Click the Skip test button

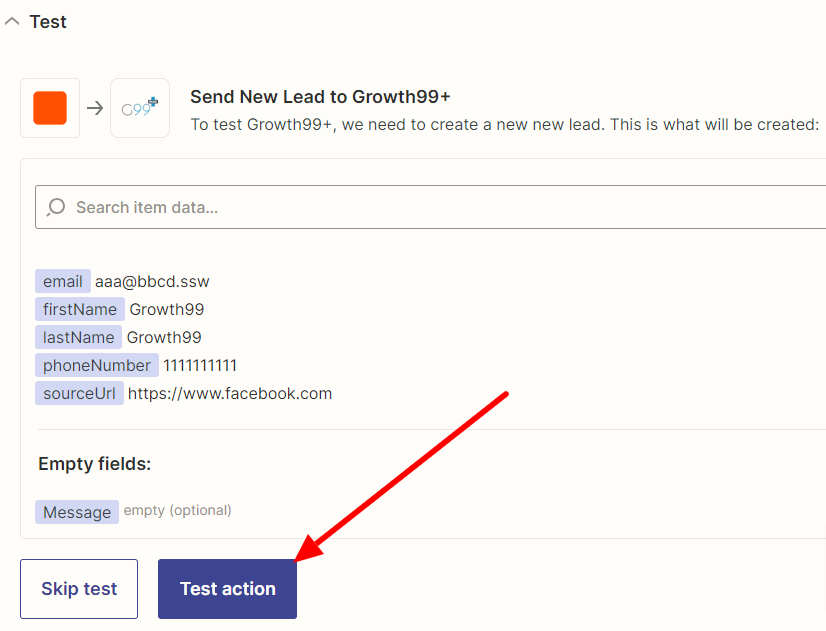[79, 589]
